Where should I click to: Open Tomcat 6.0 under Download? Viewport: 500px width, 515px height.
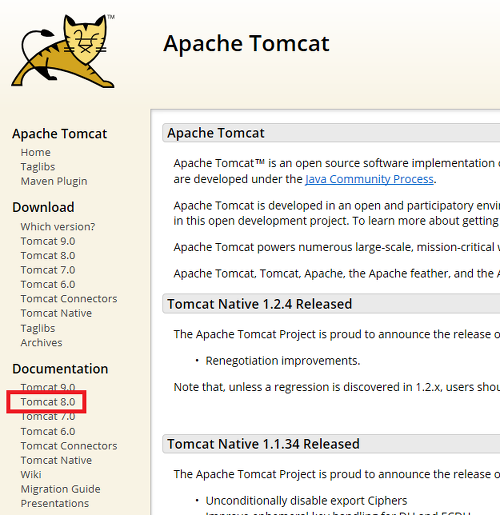[x=48, y=284]
